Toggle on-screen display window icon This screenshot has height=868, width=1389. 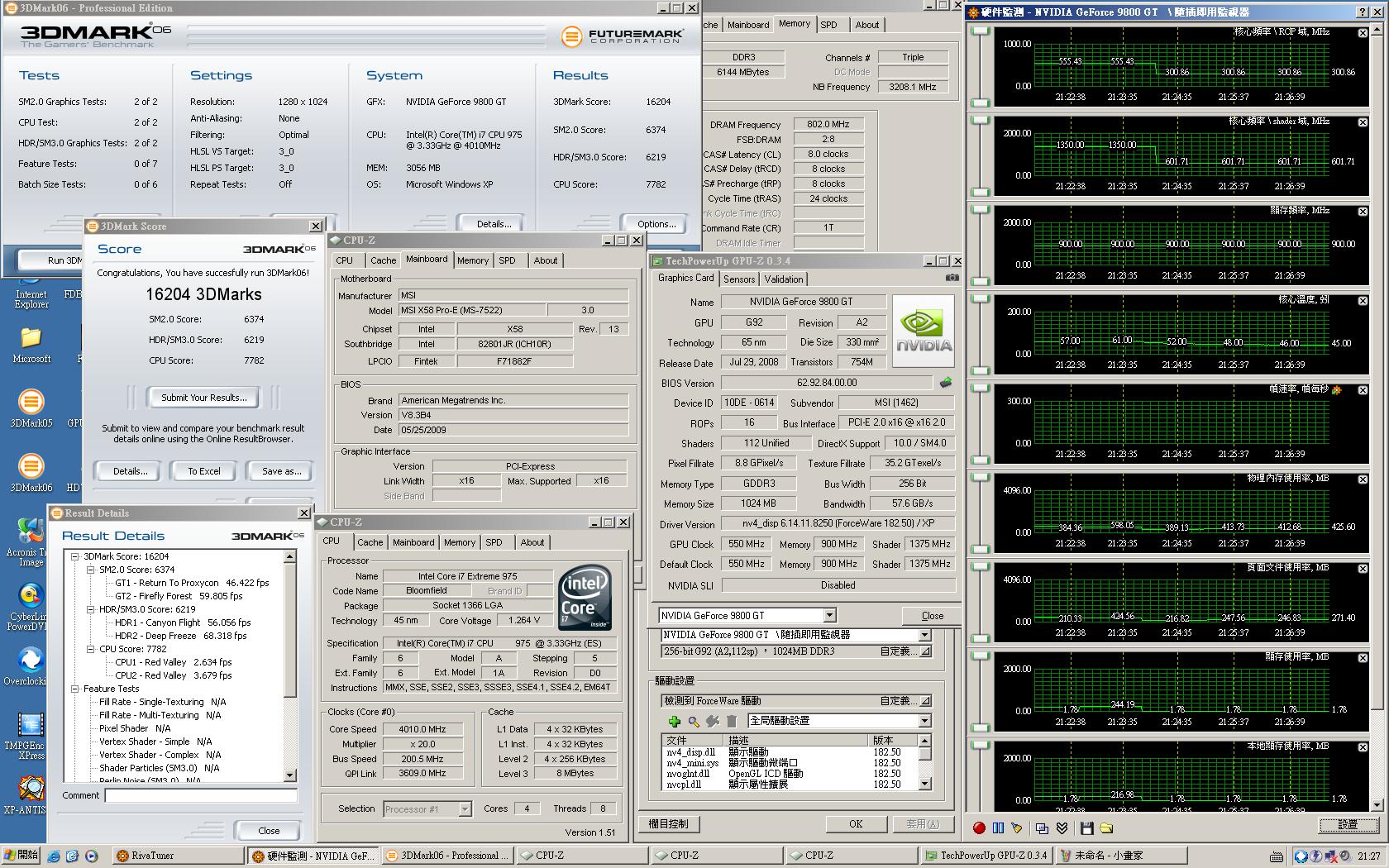pos(1043,827)
